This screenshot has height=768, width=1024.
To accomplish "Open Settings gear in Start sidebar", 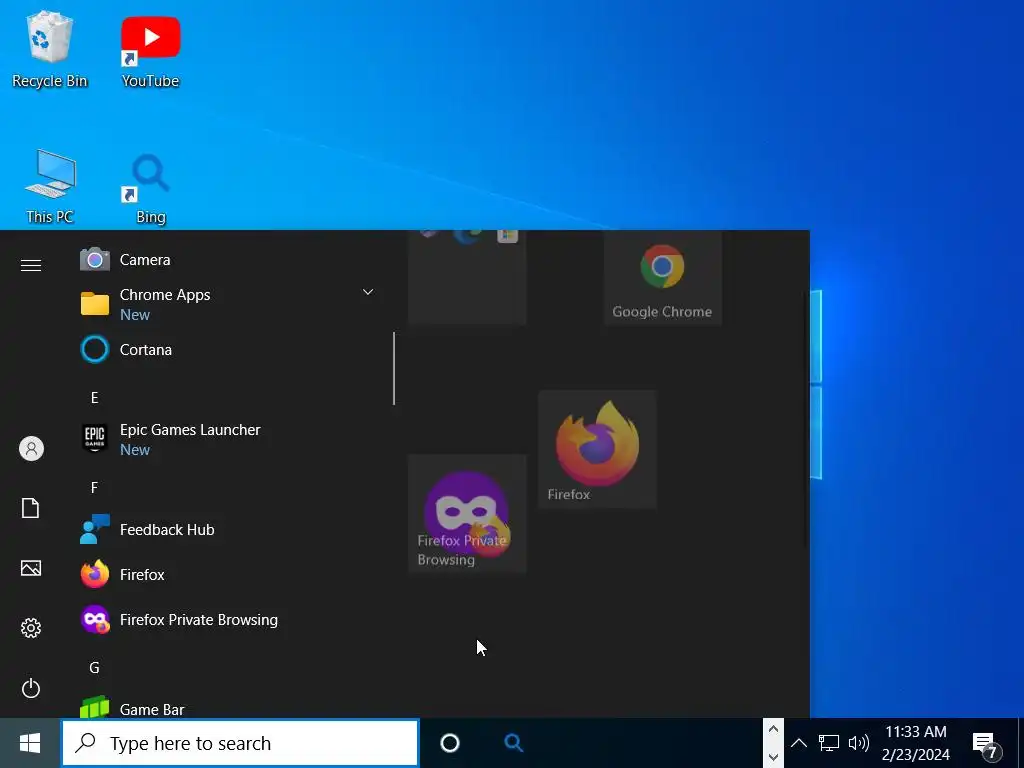I will coord(31,628).
